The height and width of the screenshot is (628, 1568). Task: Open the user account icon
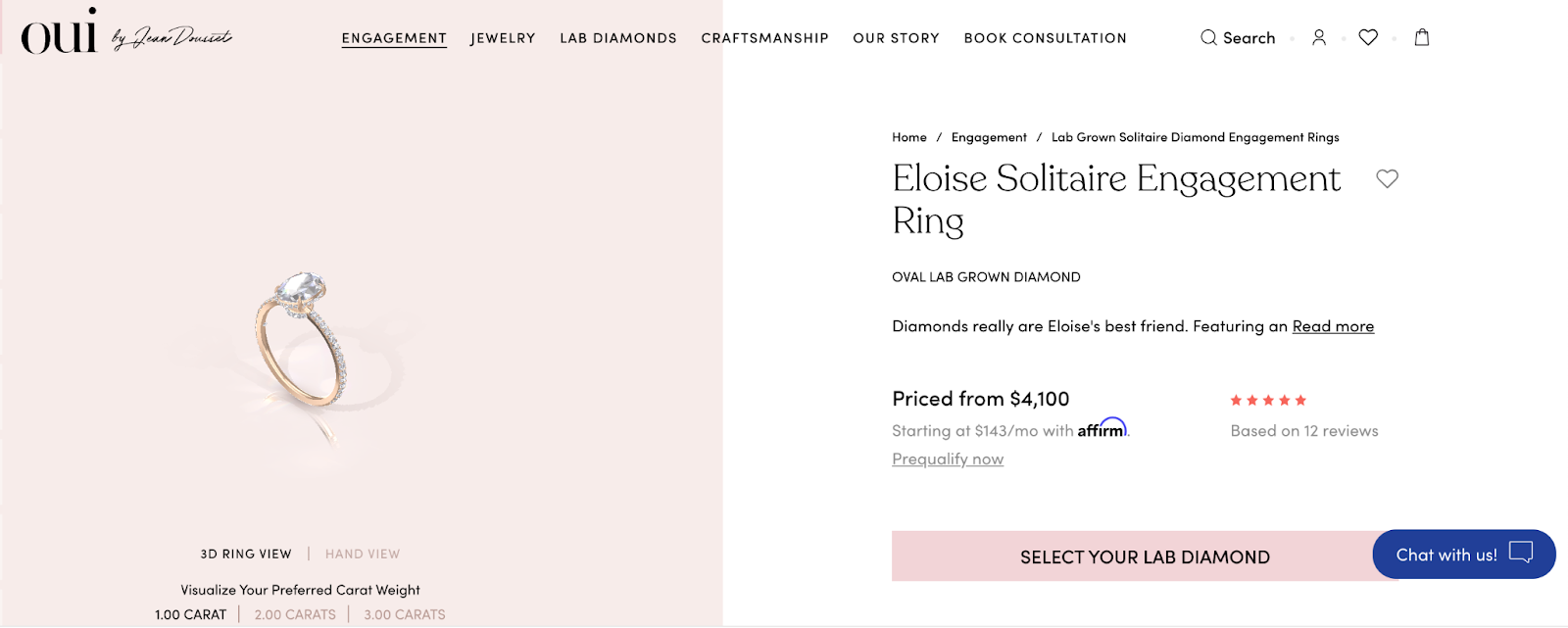tap(1319, 37)
